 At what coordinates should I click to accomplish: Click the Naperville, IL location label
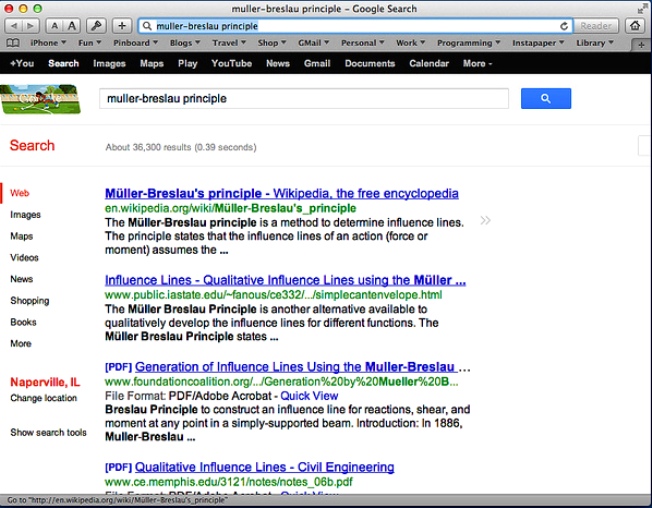45,382
